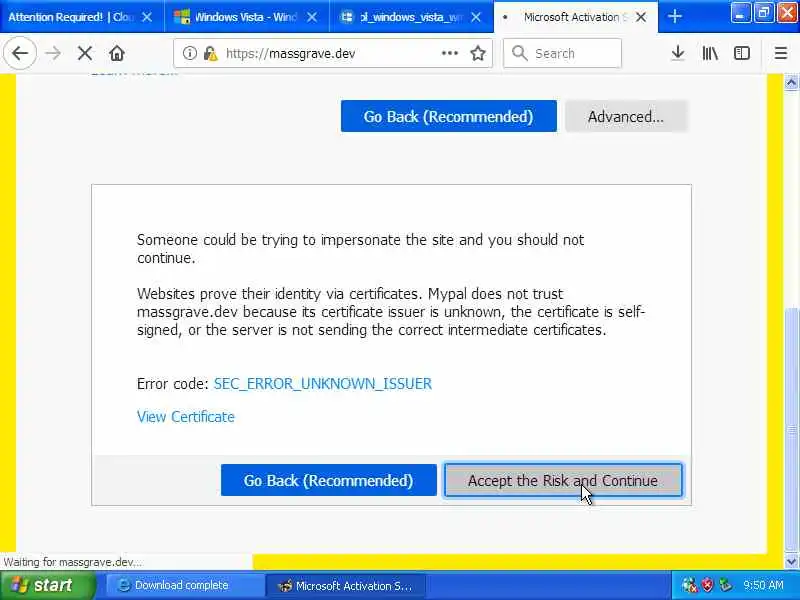Click upper Go Back (Recommended) button
Image resolution: width=800 pixels, height=600 pixels.
click(448, 116)
